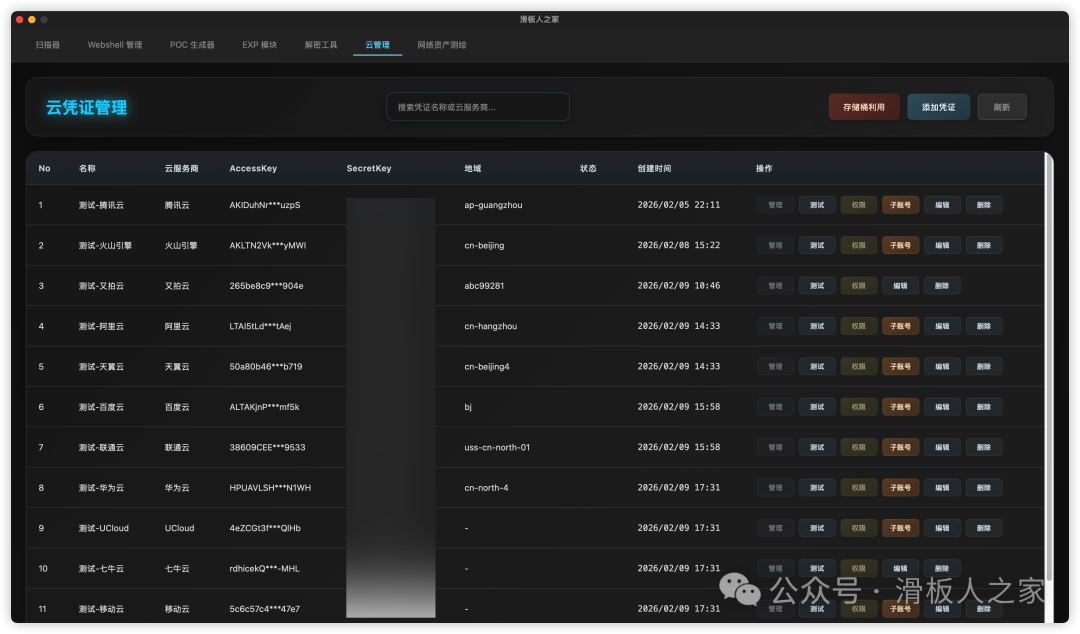The height and width of the screenshot is (634, 1080).
Task: Open 子账号 for 测试-腾讯云 row
Action: pos(900,205)
